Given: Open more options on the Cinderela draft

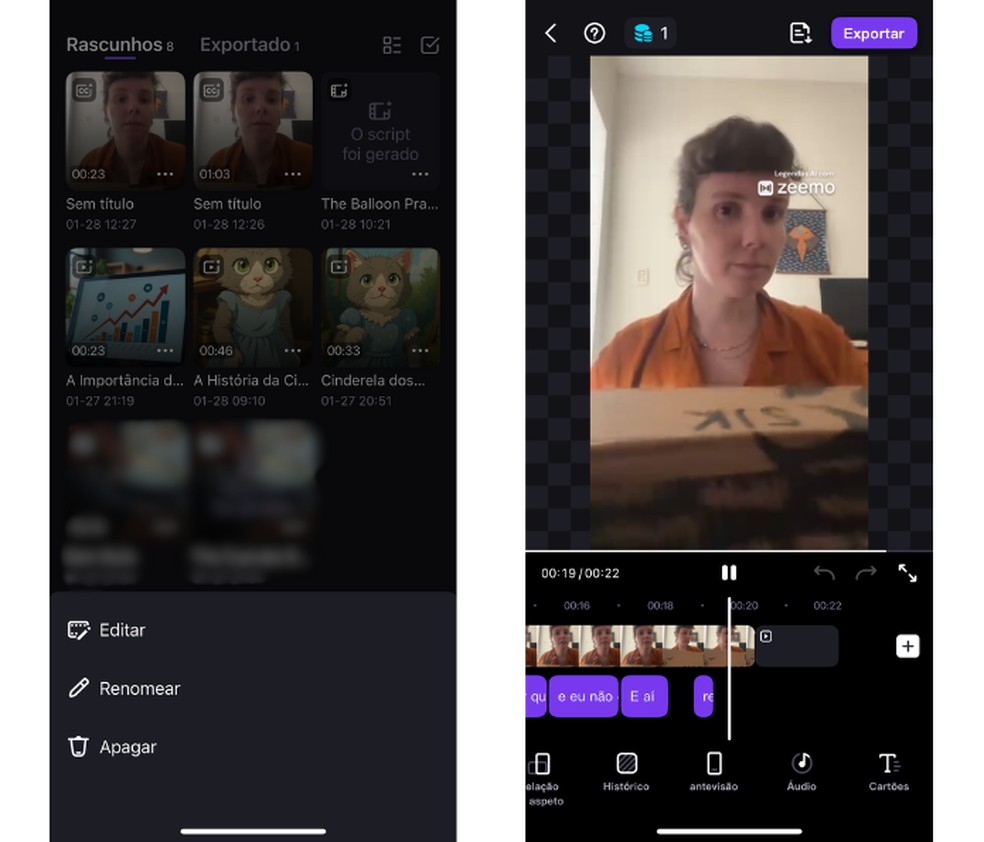Looking at the screenshot, I should pos(420,350).
